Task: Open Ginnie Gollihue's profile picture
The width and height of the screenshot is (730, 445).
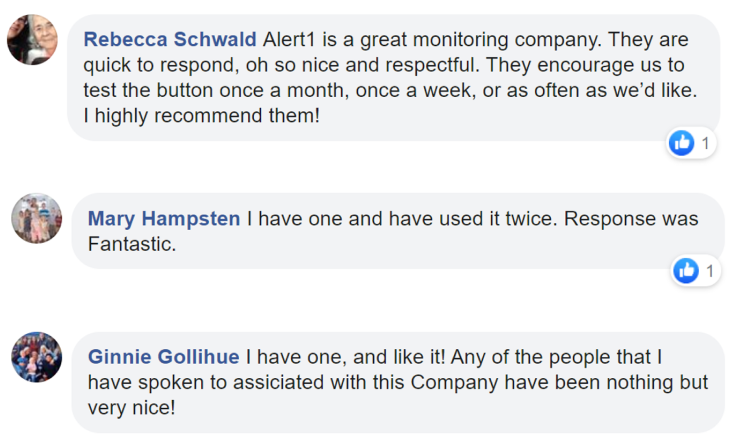Action: tap(37, 357)
